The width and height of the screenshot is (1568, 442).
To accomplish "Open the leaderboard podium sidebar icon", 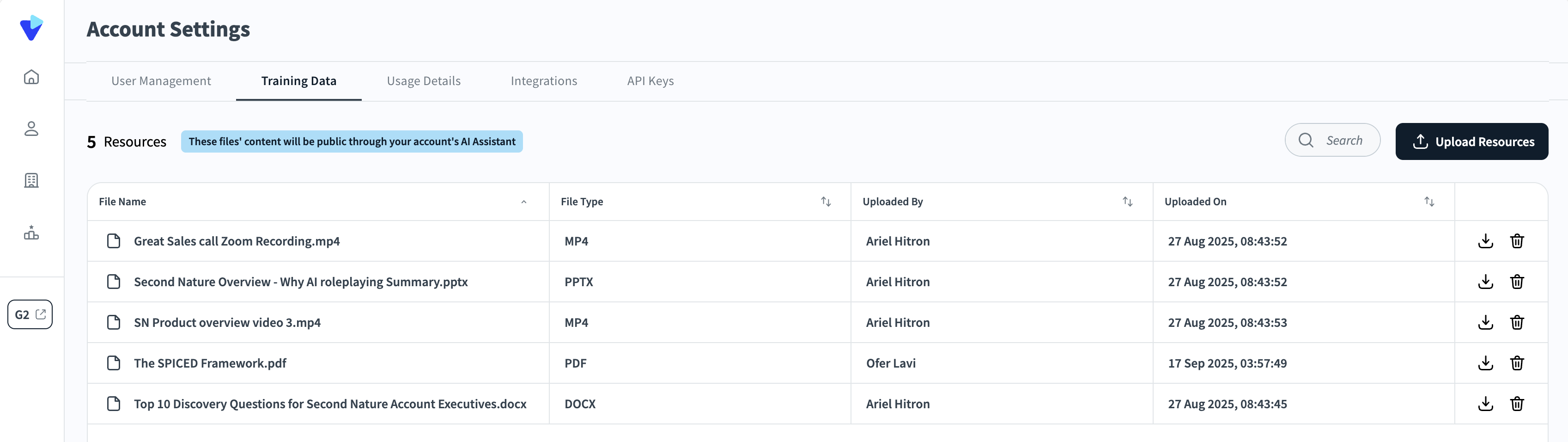I will click(31, 233).
